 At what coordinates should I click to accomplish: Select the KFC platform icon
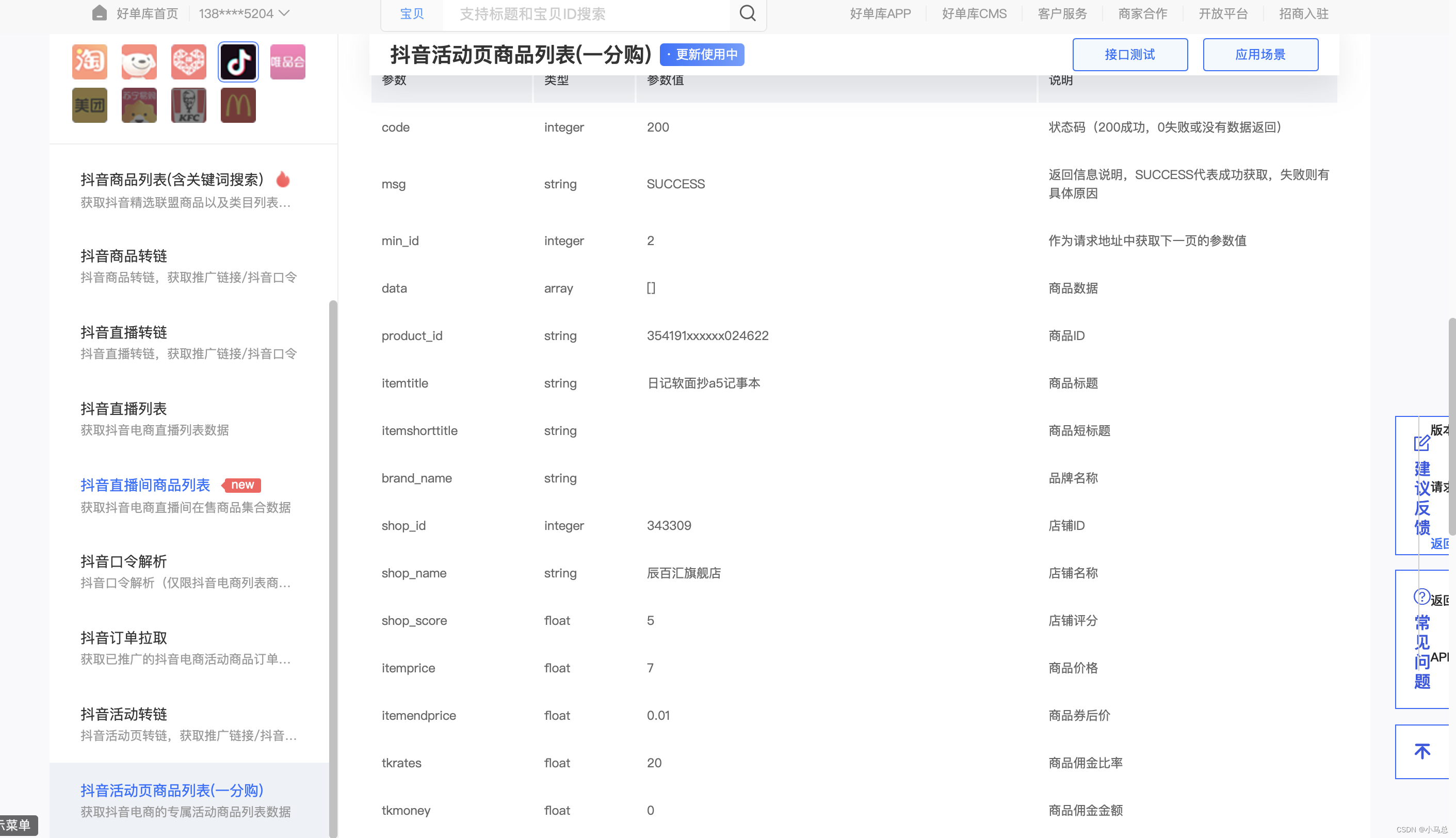coord(188,105)
